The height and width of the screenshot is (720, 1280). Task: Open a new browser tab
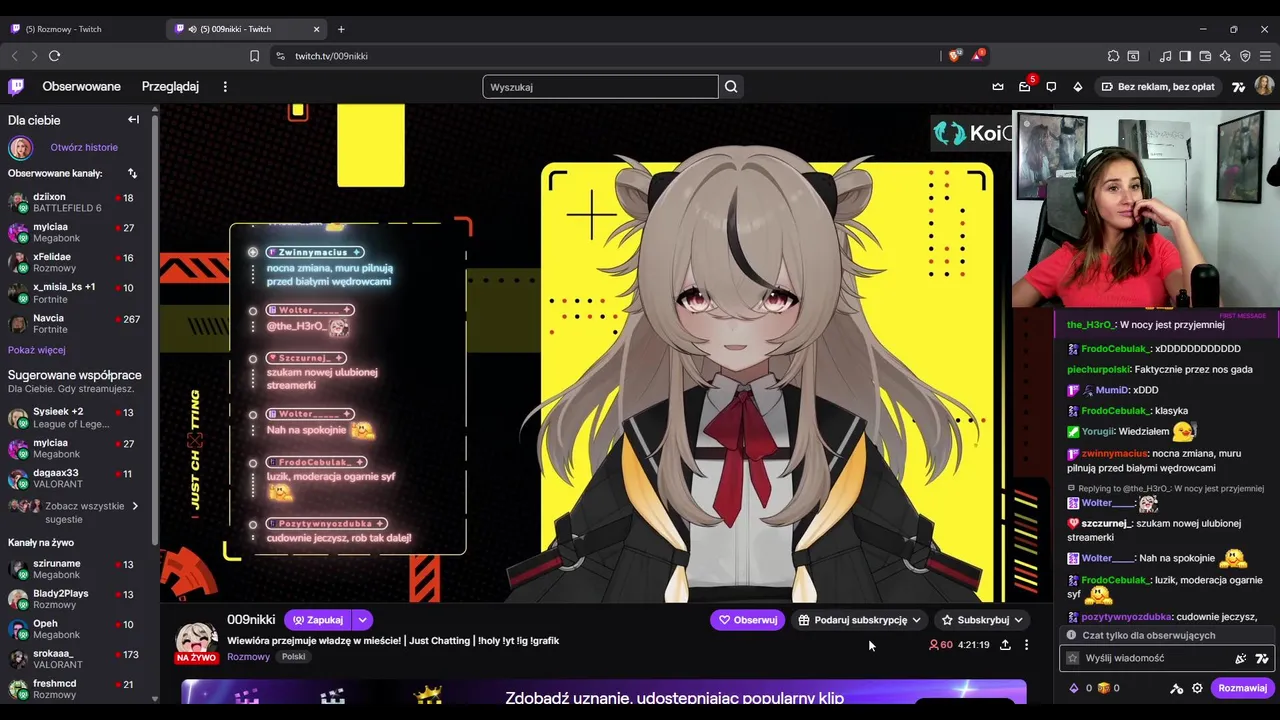pos(341,29)
